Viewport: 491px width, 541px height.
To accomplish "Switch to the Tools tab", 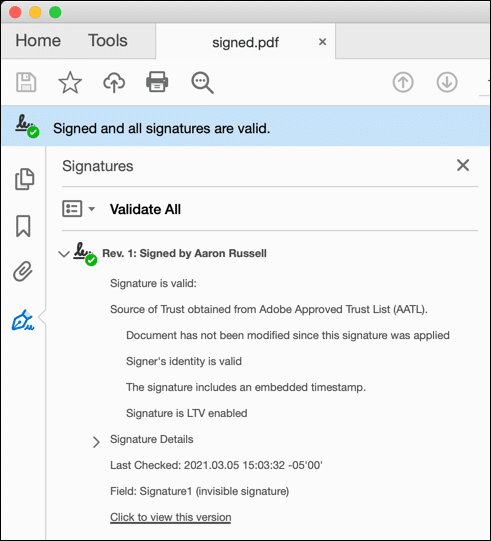I will 108,41.
